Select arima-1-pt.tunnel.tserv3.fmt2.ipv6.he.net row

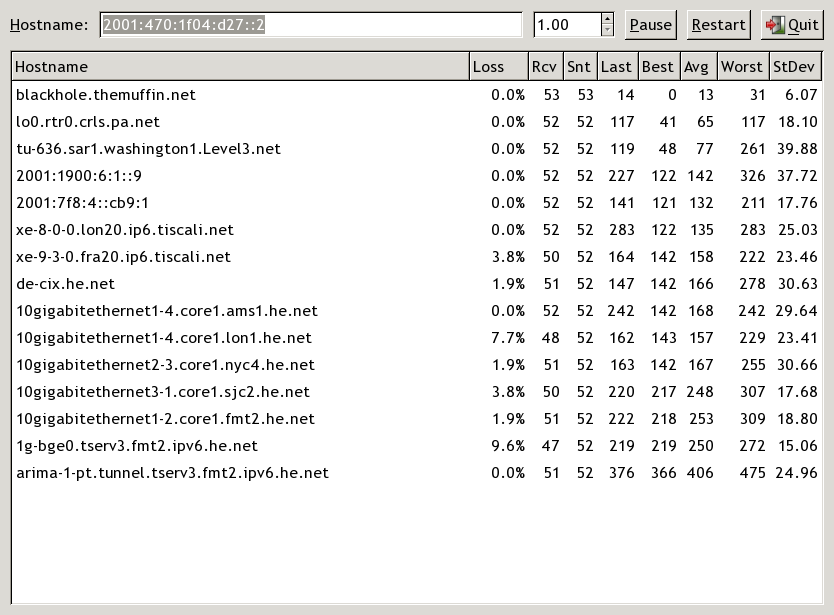(417, 473)
